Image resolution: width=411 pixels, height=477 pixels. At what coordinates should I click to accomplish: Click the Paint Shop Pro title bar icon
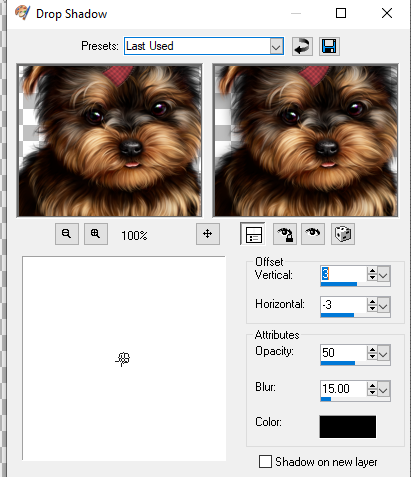click(x=22, y=13)
